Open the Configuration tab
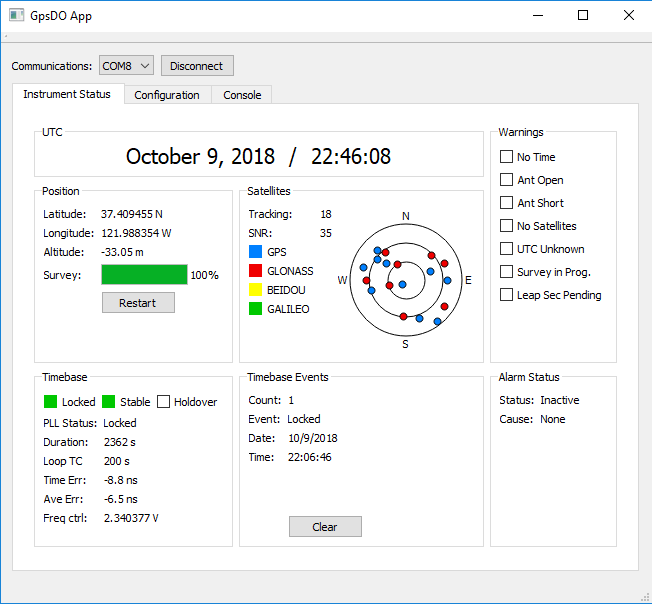 [x=167, y=95]
